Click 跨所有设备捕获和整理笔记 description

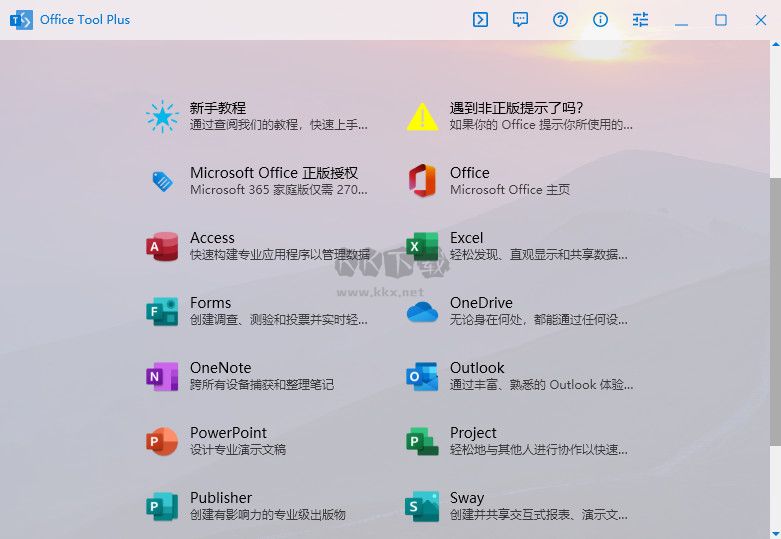click(x=262, y=385)
